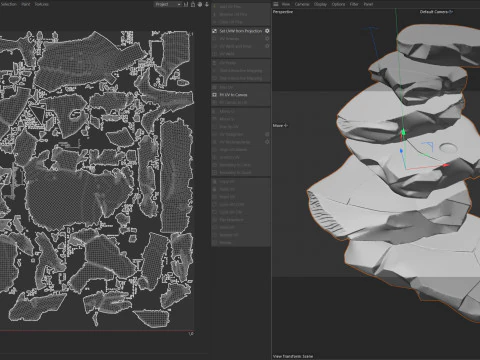Run the UV Weld command
Screen dimensions: 480x360
[241, 54]
